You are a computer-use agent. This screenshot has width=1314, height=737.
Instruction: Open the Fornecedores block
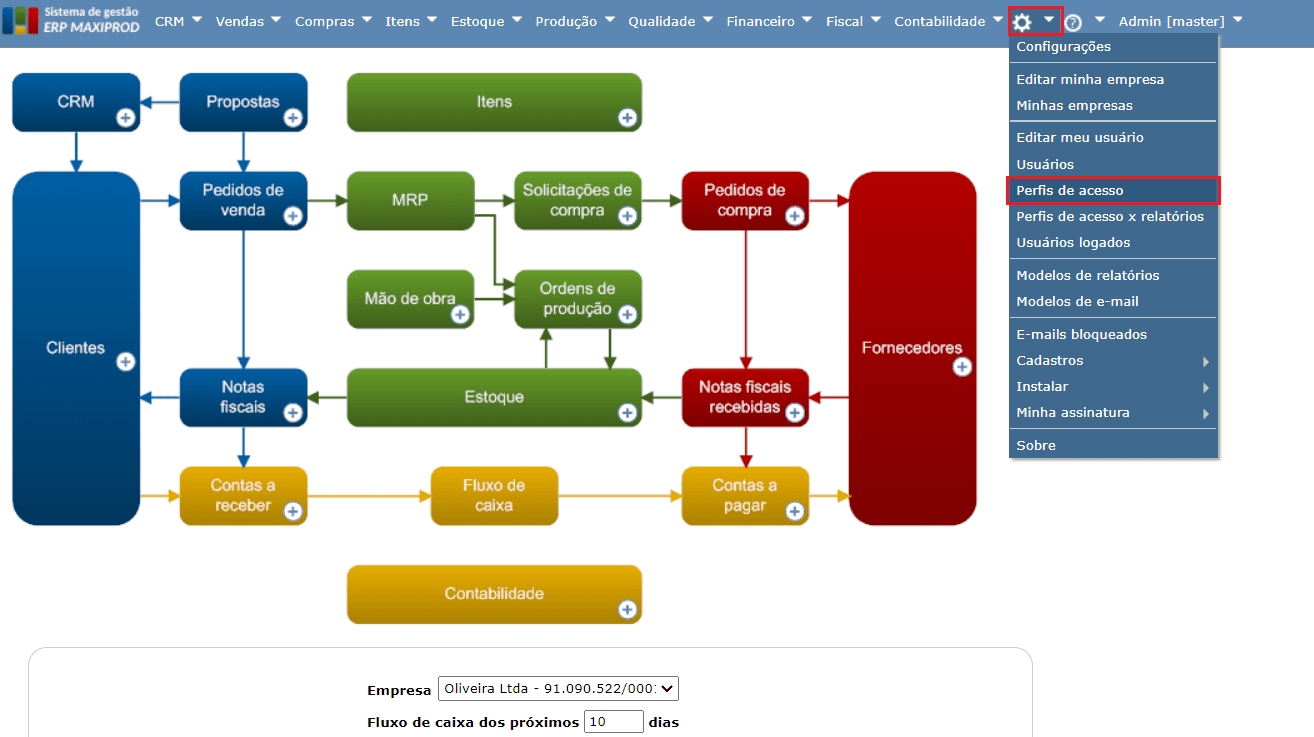click(x=912, y=348)
